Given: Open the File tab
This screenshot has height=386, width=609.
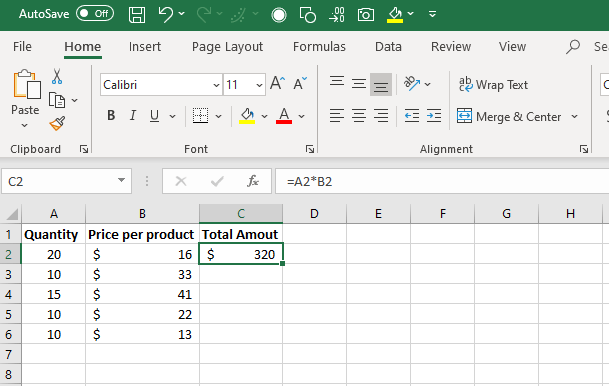Looking at the screenshot, I should click(x=22, y=47).
